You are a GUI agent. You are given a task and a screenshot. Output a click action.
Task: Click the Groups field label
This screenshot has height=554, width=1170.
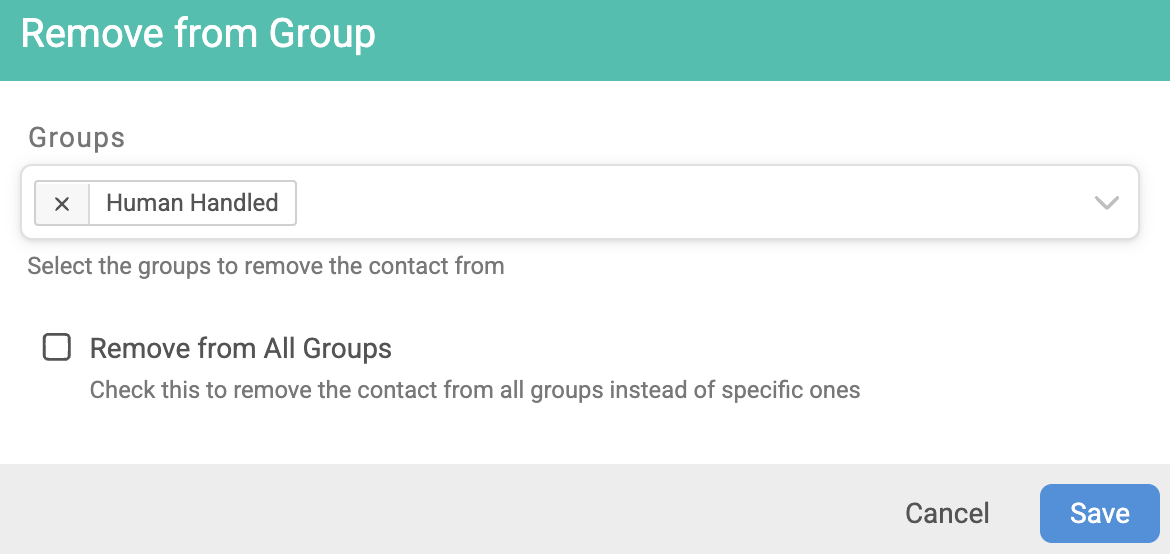pyautogui.click(x=76, y=137)
